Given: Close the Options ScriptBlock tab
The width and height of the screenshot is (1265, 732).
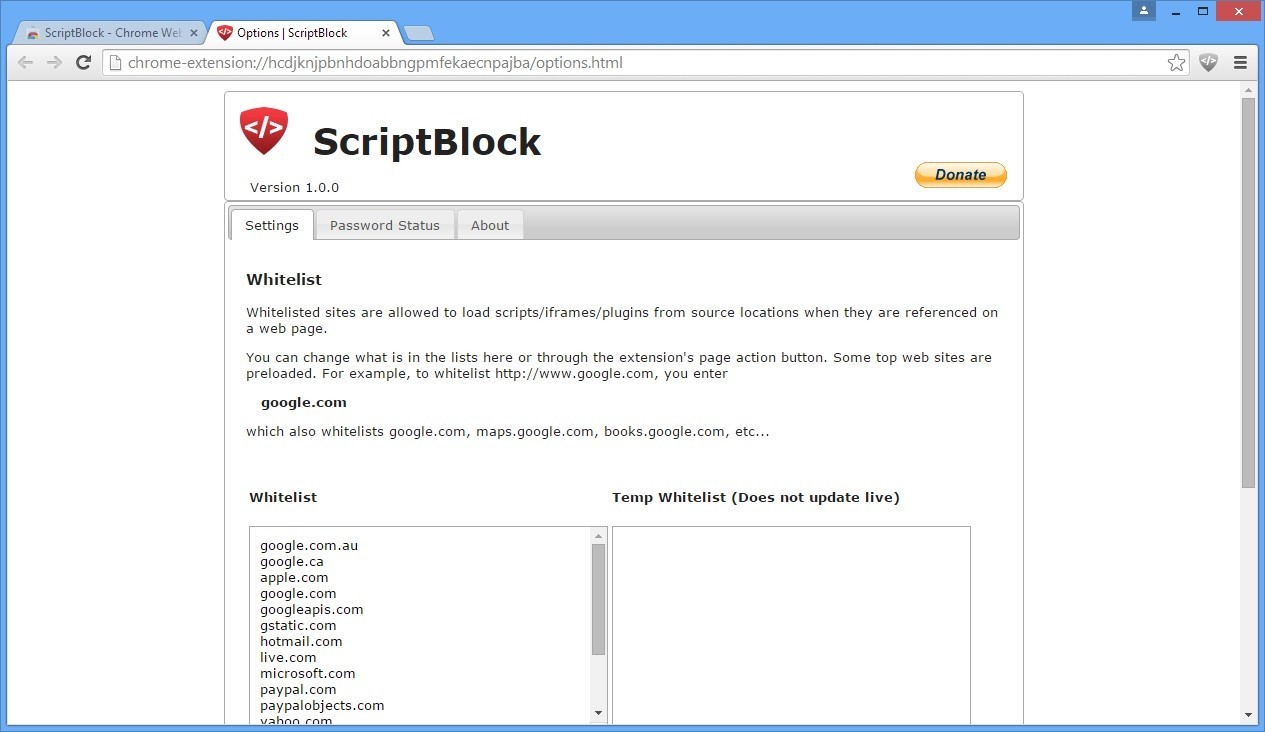Looking at the screenshot, I should (x=386, y=32).
